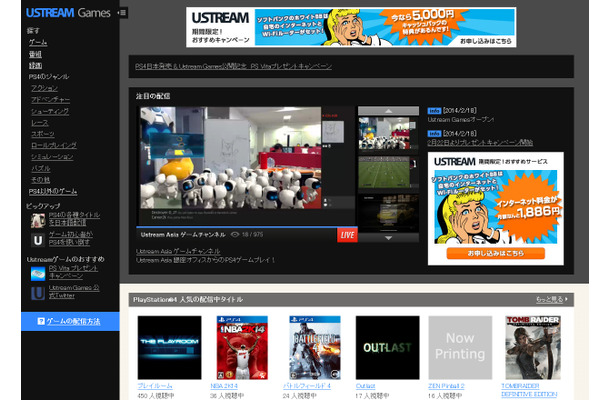Select the Role-playing genre

pyautogui.click(x=54, y=145)
